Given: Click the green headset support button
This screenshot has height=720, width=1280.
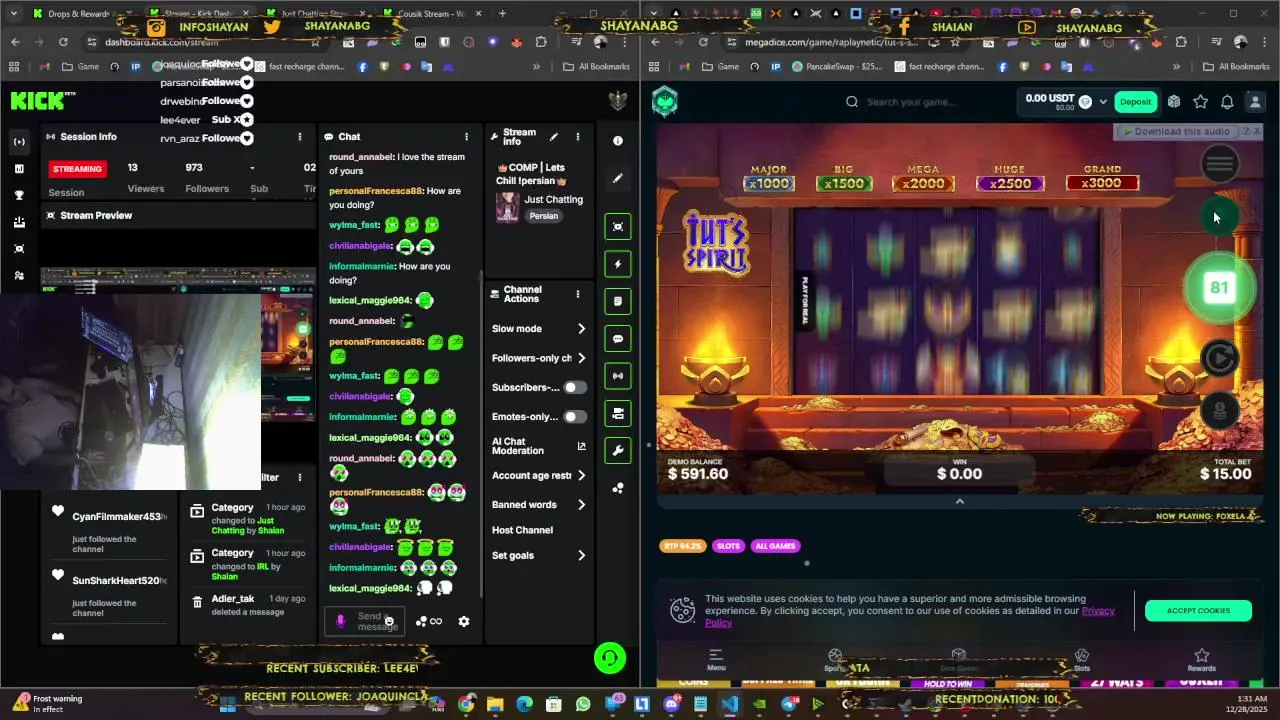Looking at the screenshot, I should pyautogui.click(x=610, y=658).
